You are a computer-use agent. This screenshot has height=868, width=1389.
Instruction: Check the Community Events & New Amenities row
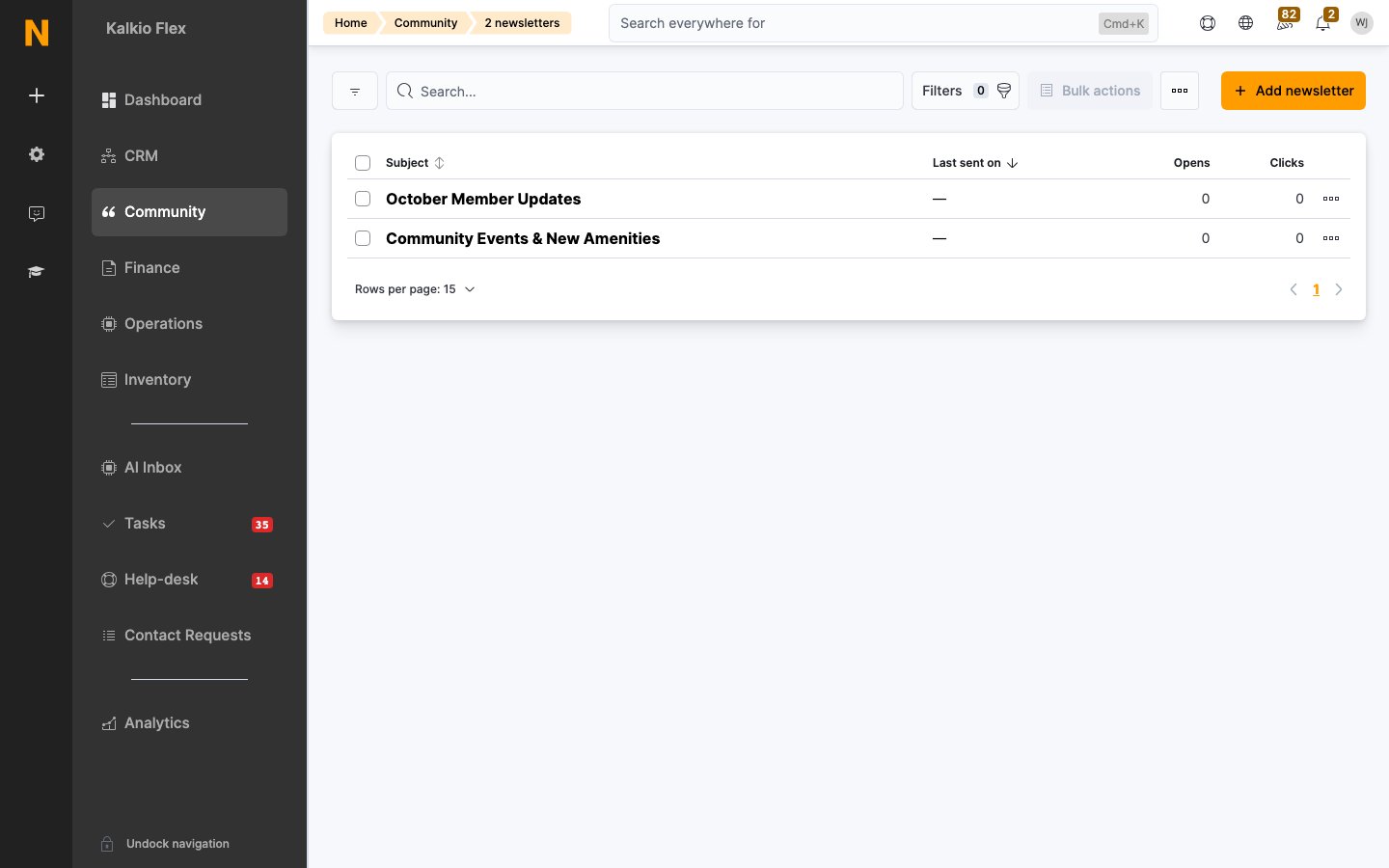coord(363,238)
